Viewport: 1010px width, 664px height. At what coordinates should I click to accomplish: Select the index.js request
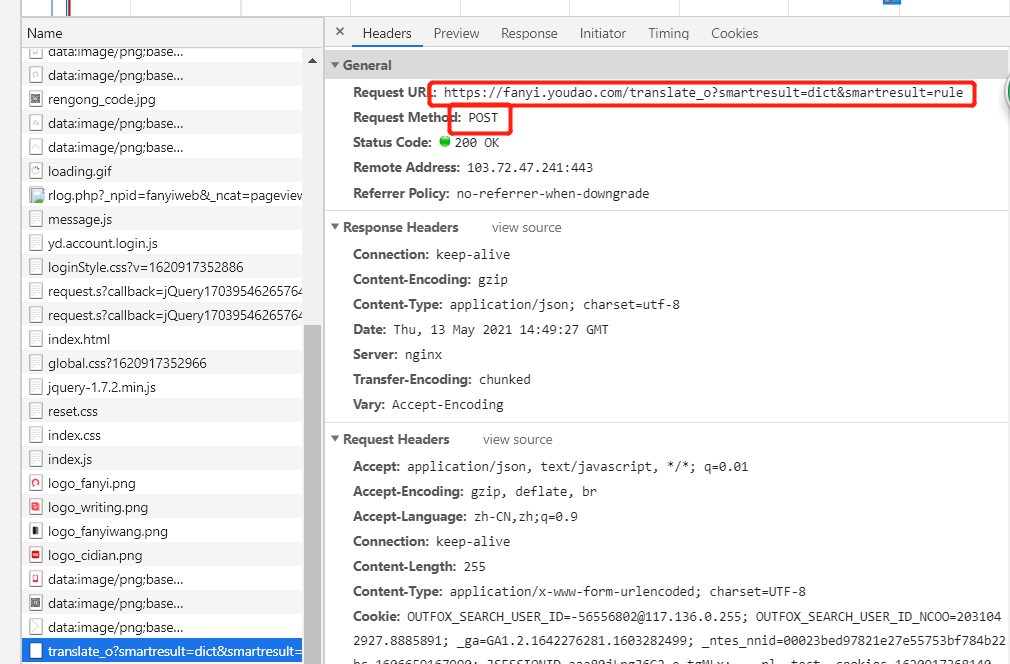point(162,459)
